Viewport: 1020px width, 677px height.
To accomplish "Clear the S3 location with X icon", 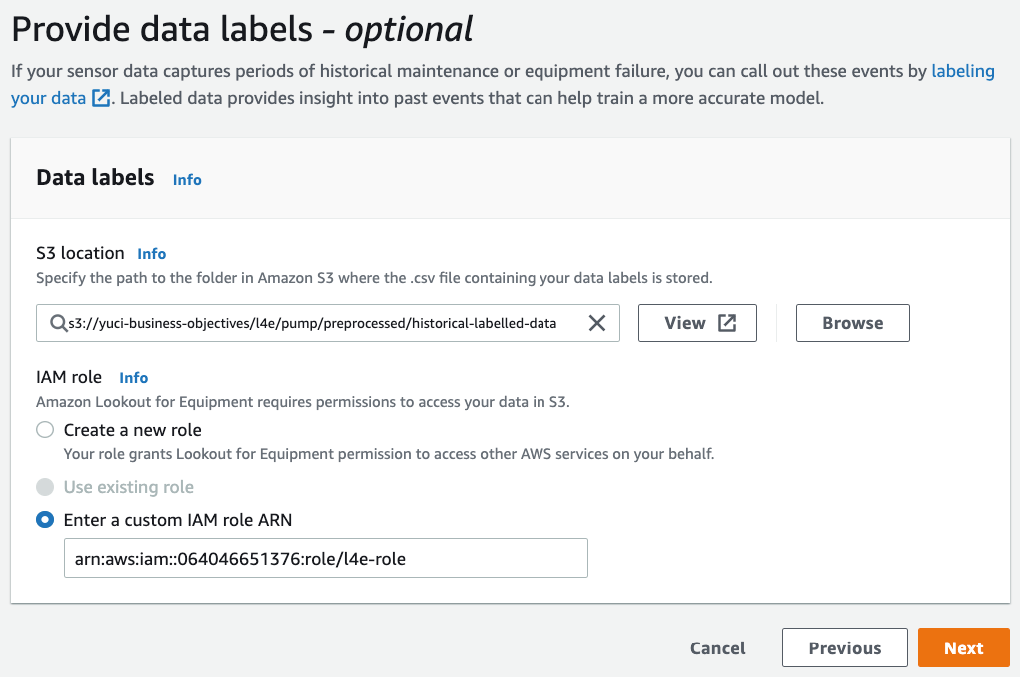I will (596, 323).
